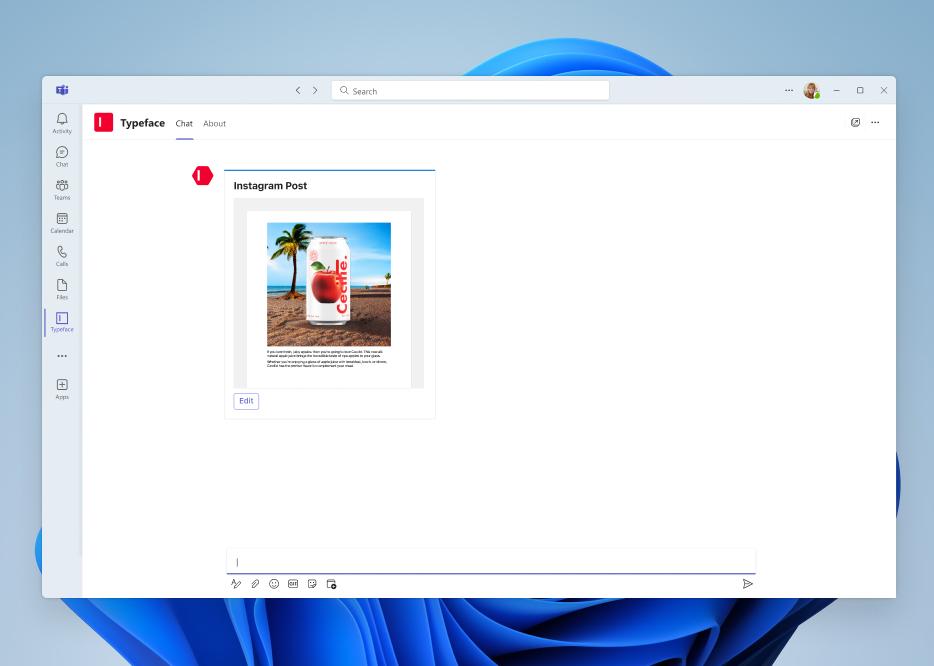934x666 pixels.
Task: Select the Chat tab for Typeface
Action: click(184, 123)
